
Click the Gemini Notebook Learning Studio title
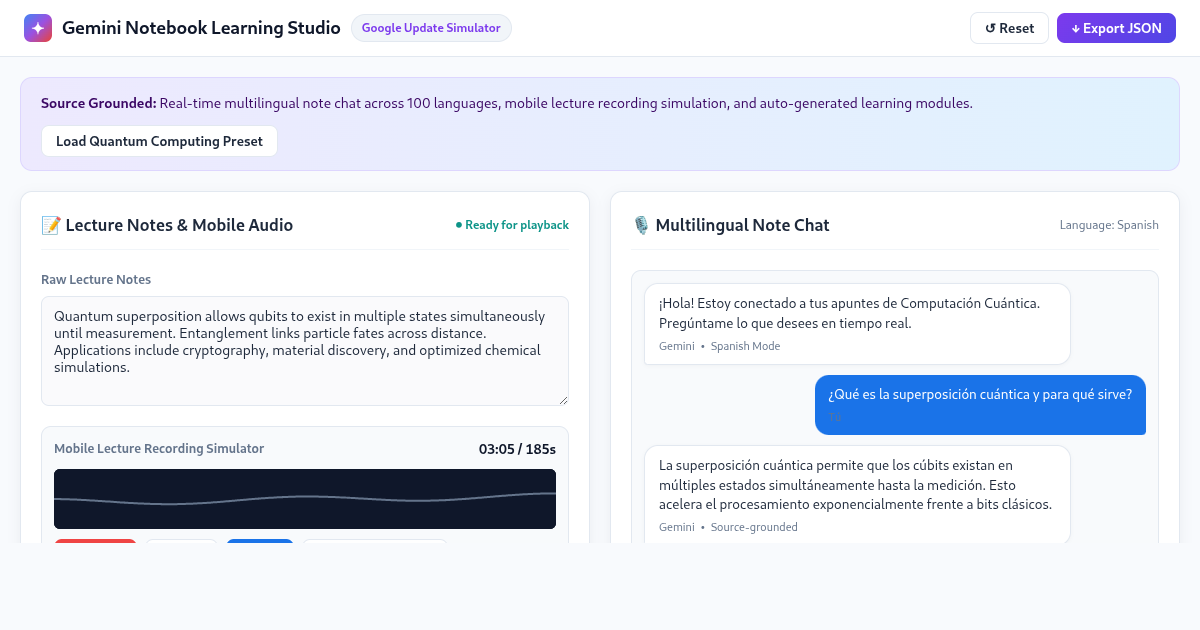201,28
